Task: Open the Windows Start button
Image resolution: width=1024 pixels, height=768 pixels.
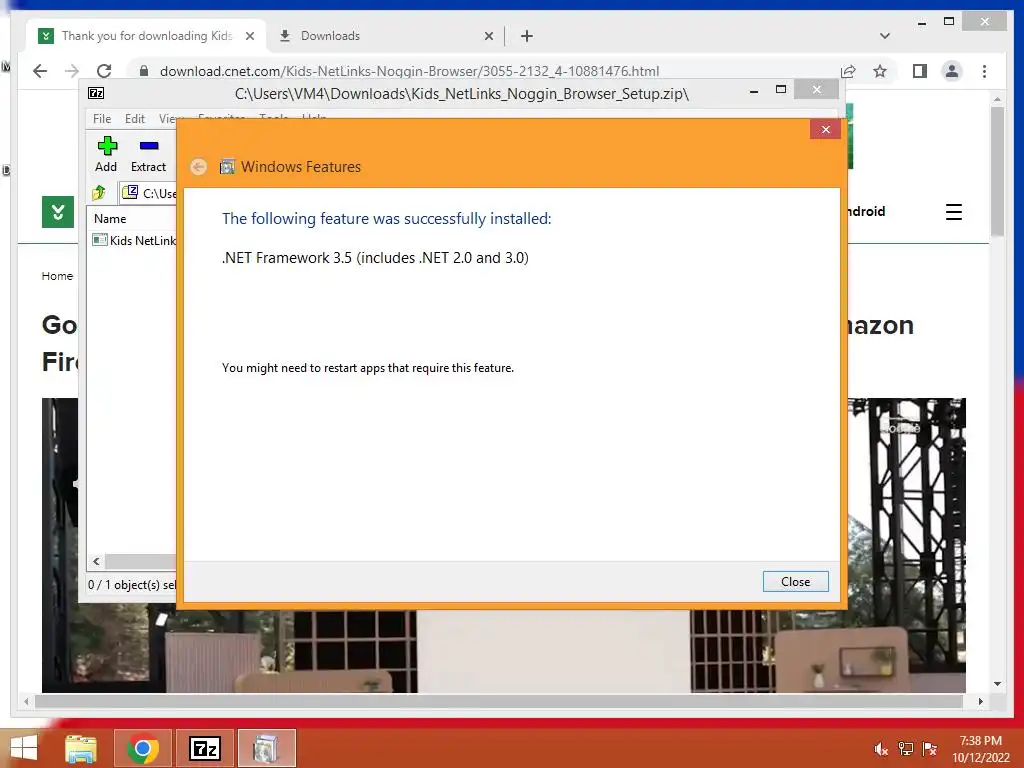Action: coord(24,748)
